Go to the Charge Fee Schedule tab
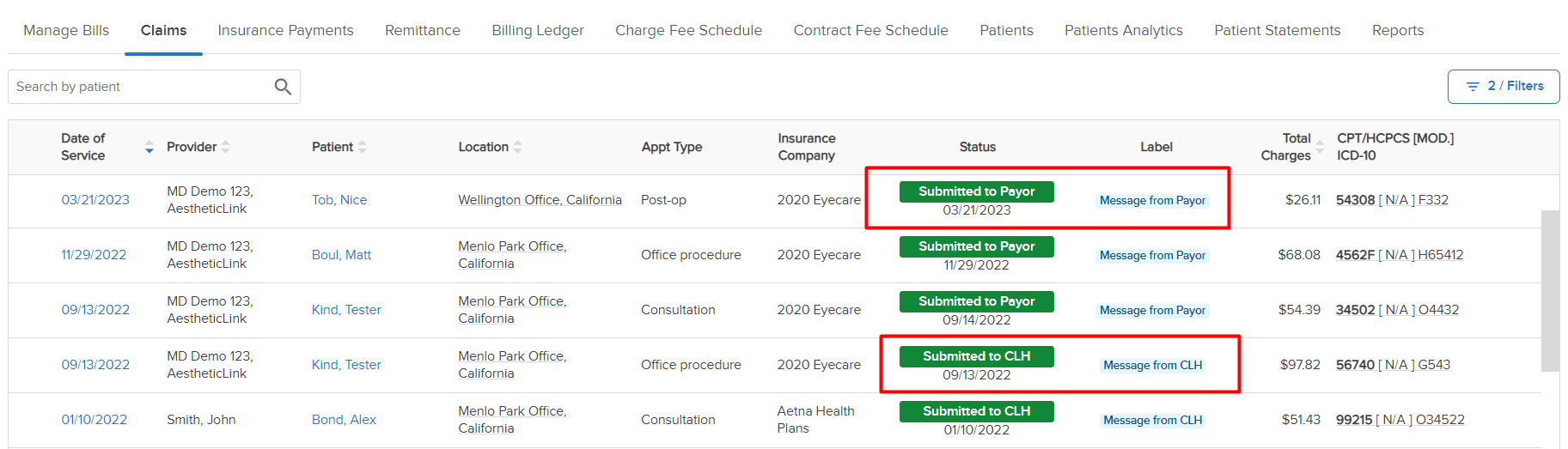This screenshot has width=1568, height=449. (x=688, y=30)
